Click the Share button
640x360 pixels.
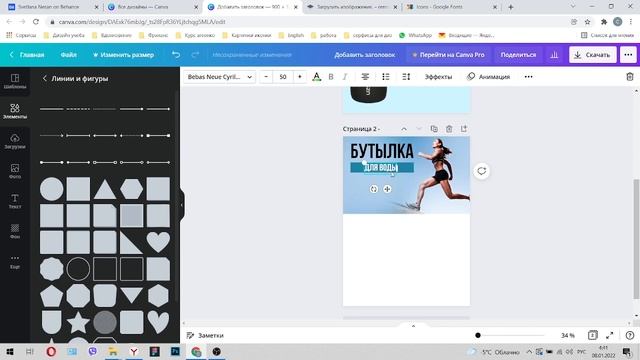518,55
